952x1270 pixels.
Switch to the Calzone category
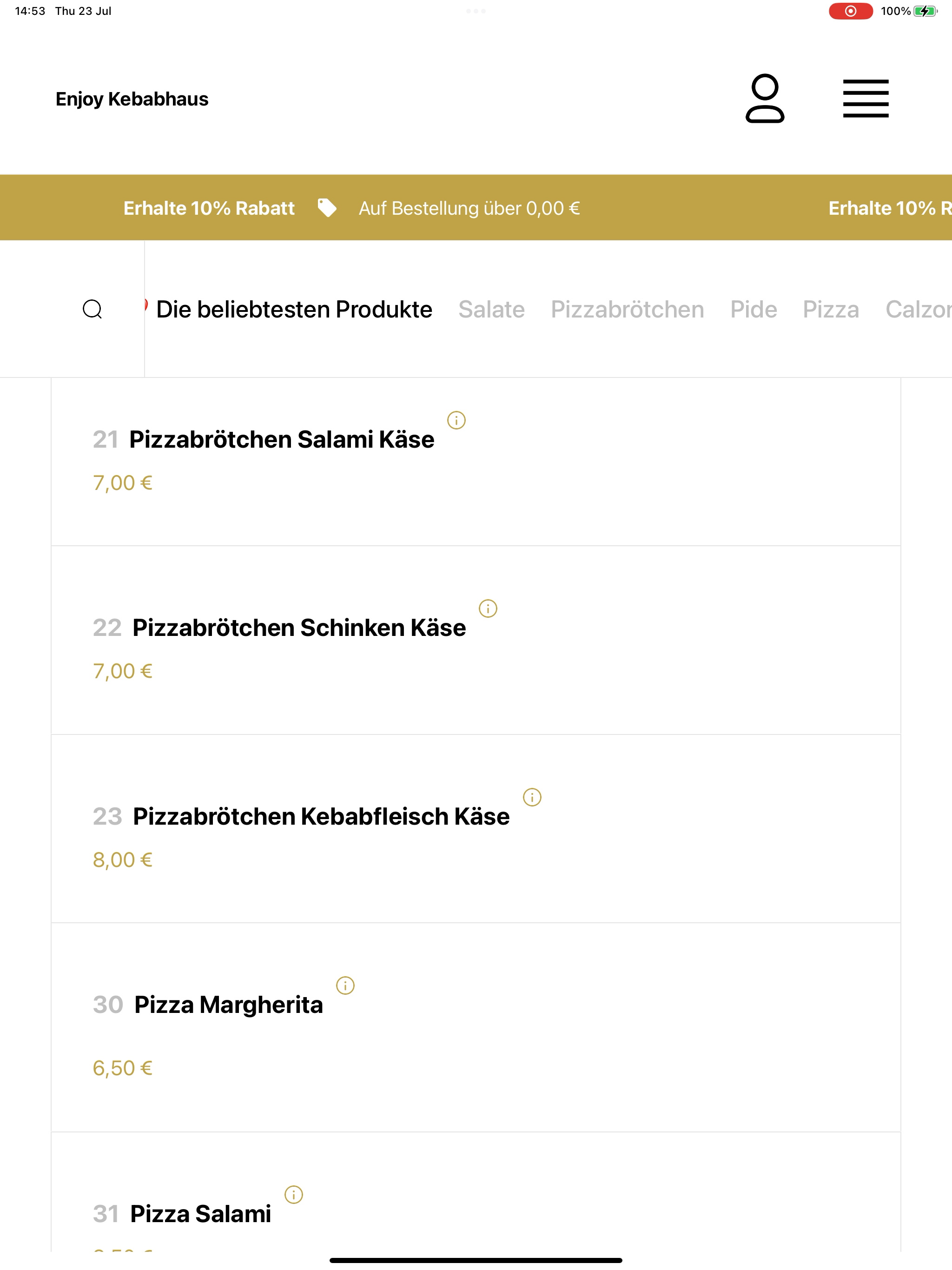(918, 310)
